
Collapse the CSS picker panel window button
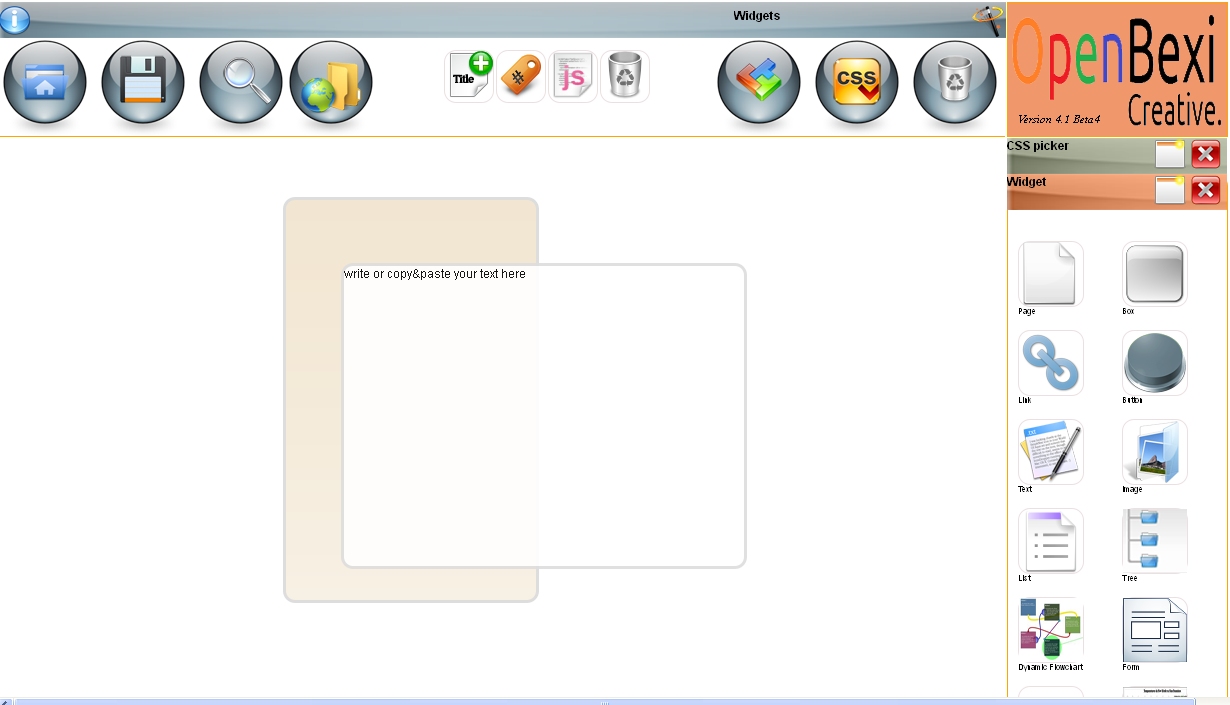point(1170,154)
